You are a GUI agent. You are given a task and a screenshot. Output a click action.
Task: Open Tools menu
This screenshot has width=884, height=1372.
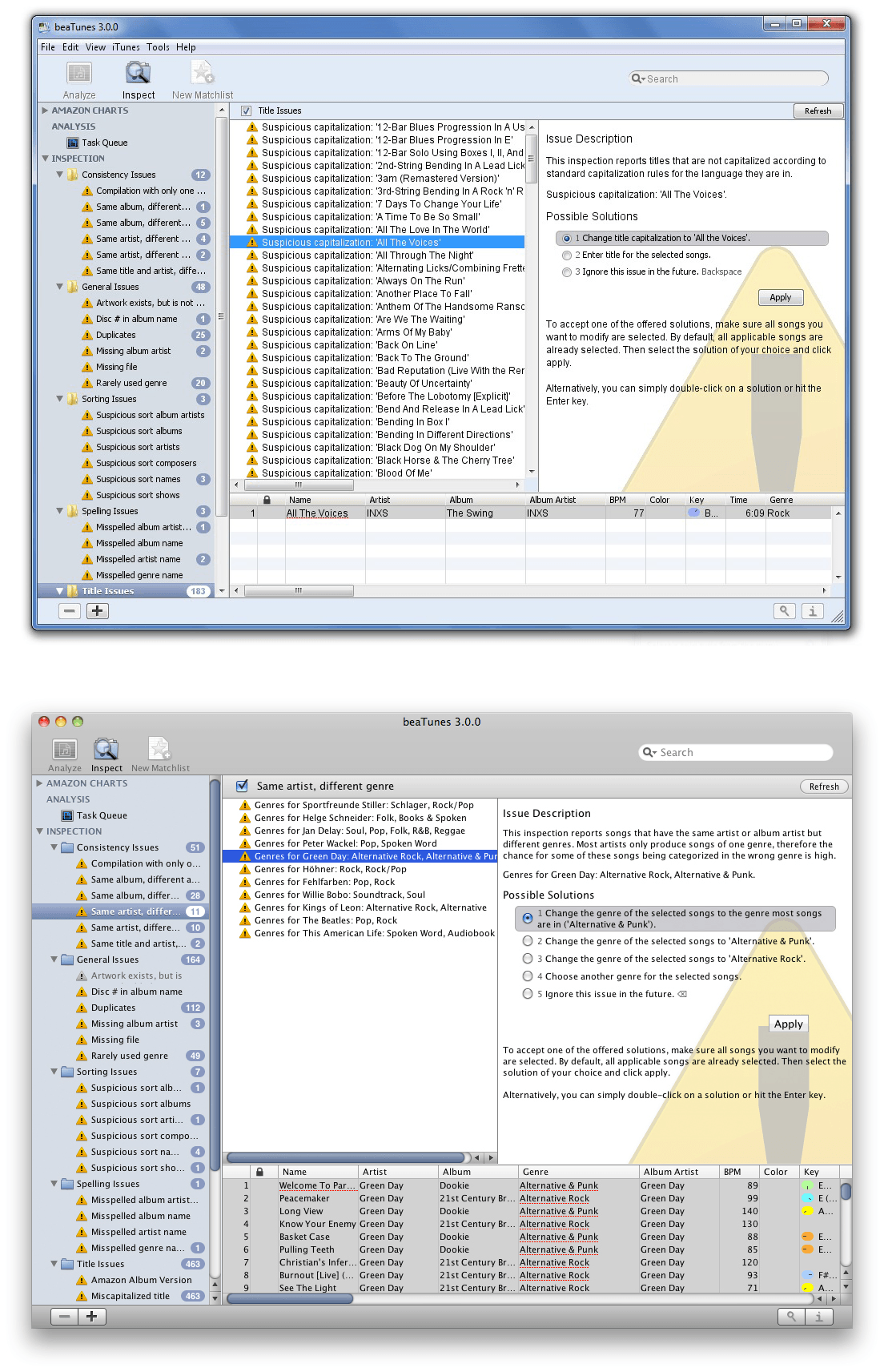[x=158, y=47]
